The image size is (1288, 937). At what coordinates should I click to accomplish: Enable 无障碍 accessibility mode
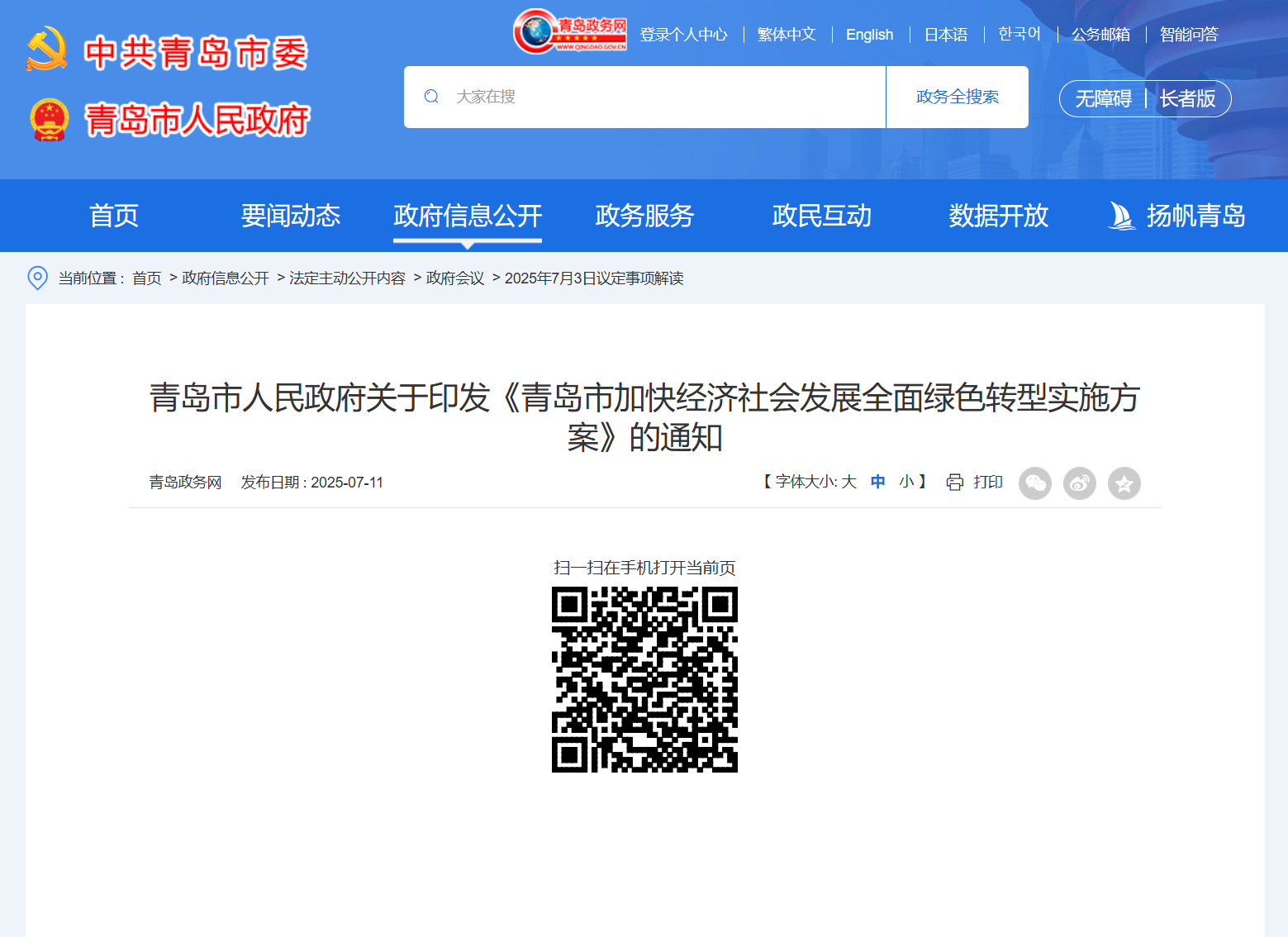1103,98
